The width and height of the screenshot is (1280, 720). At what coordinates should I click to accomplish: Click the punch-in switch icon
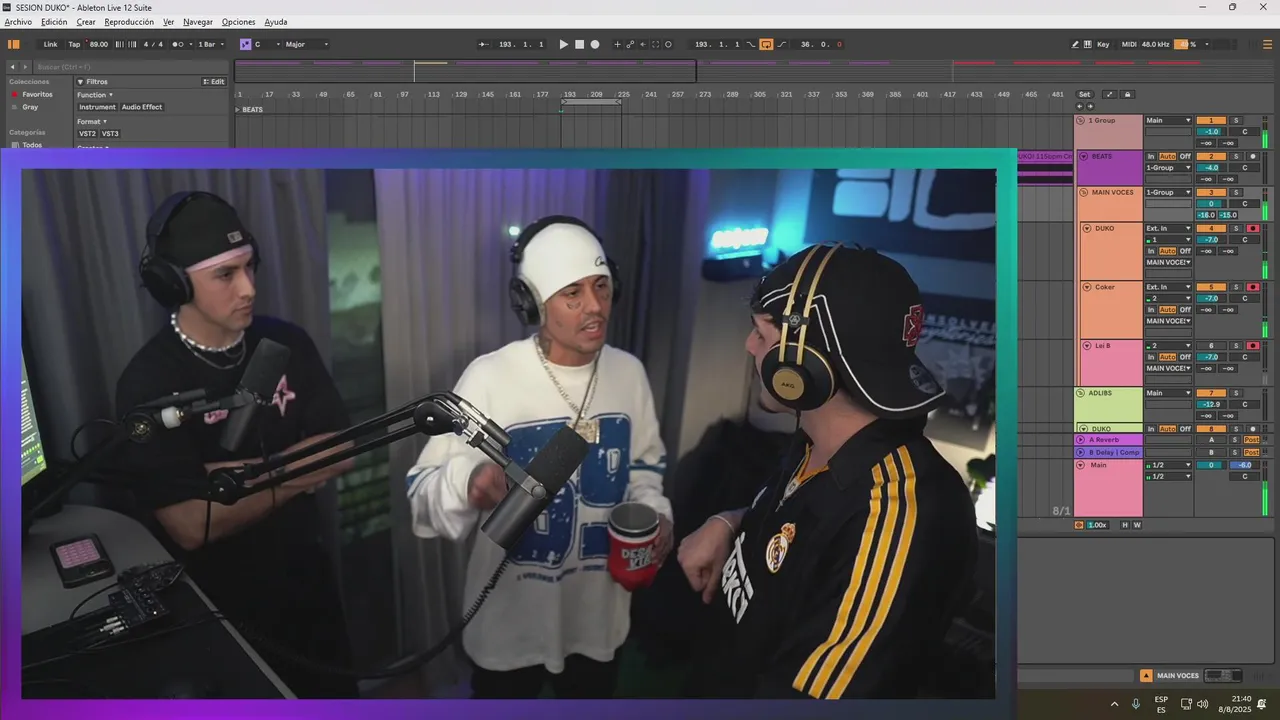[x=752, y=44]
